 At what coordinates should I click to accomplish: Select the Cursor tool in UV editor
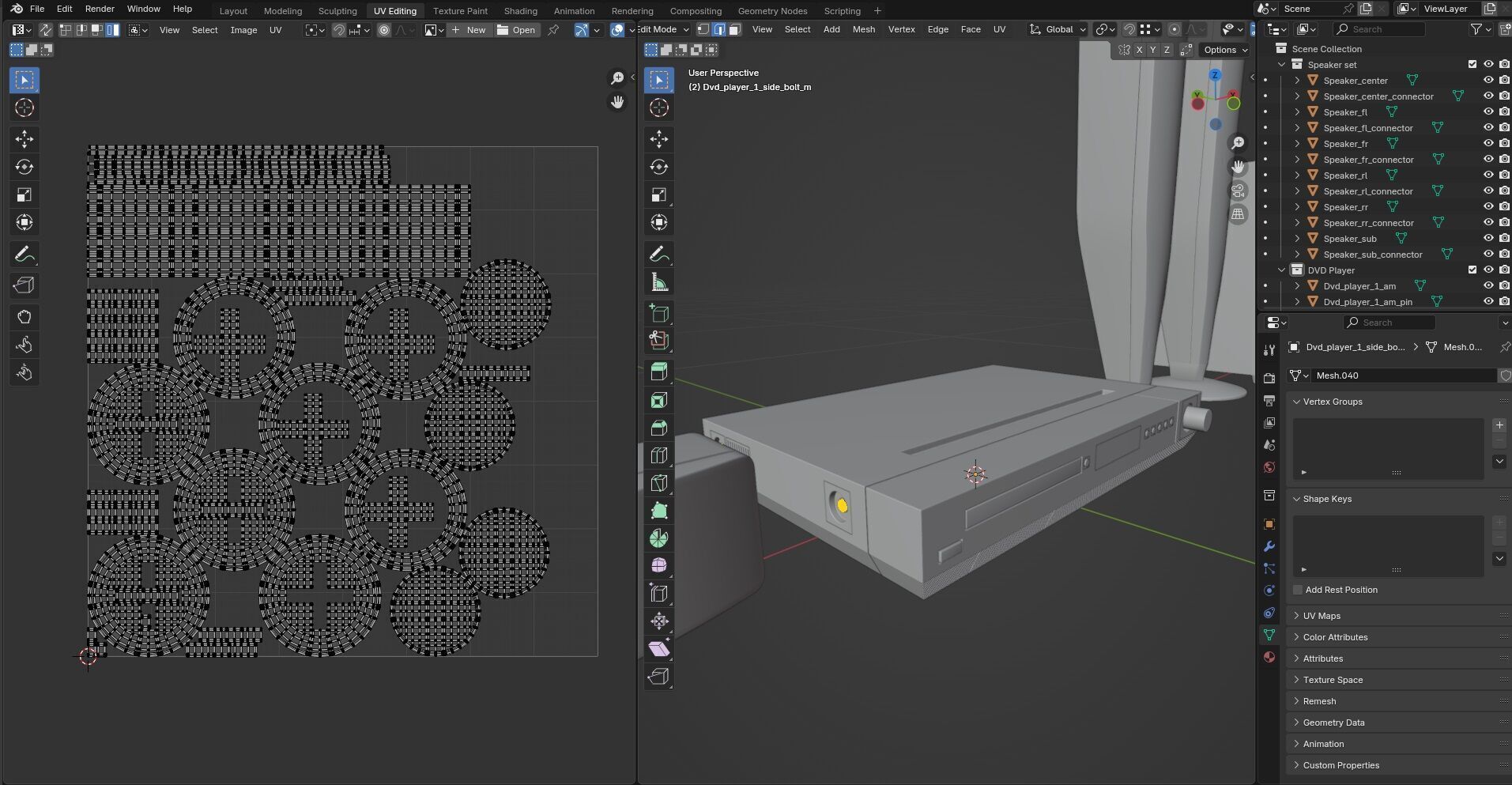25,108
